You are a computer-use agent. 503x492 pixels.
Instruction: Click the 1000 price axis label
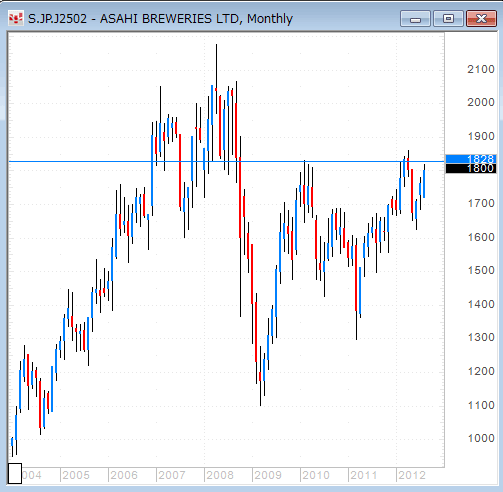[x=481, y=438]
